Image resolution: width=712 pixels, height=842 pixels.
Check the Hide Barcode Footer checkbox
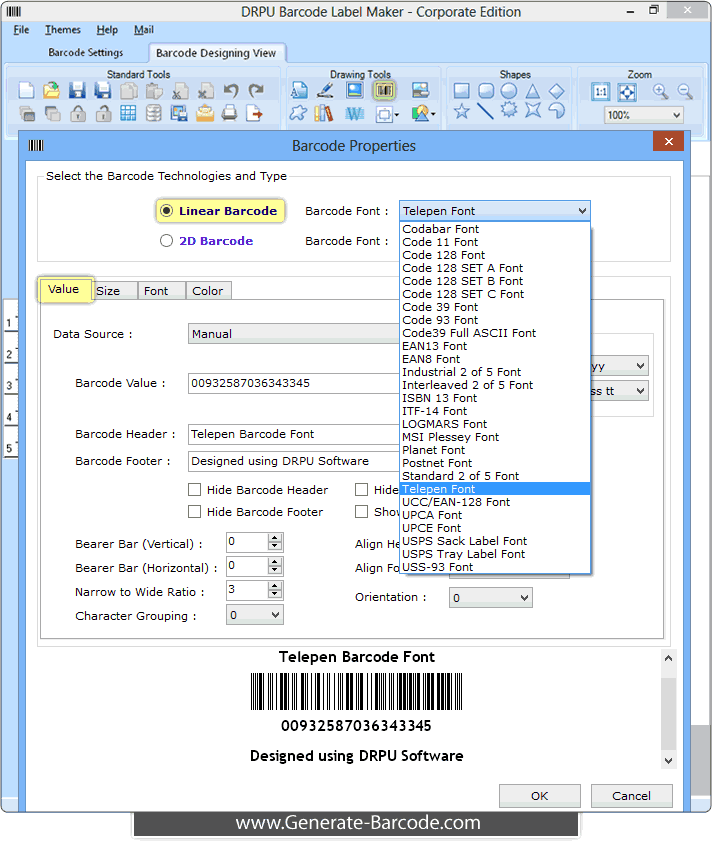coord(194,512)
